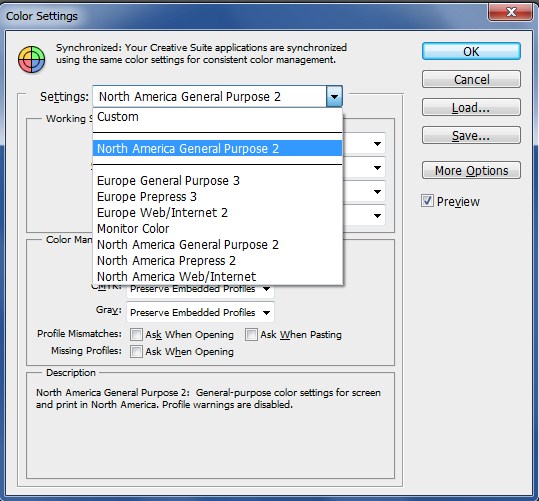
Task: Select North America Prepress 2 preset
Action: pyautogui.click(x=218, y=261)
